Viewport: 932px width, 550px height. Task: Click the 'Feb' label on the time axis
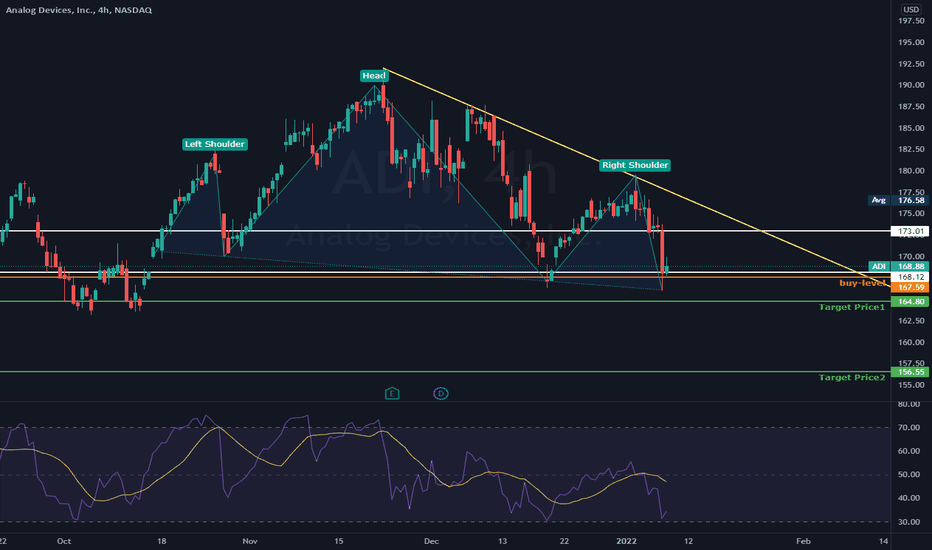[803, 541]
